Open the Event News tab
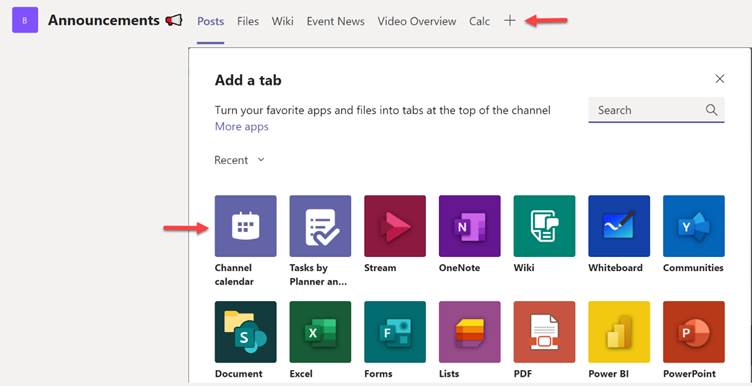The width and height of the screenshot is (752, 386). click(x=336, y=22)
